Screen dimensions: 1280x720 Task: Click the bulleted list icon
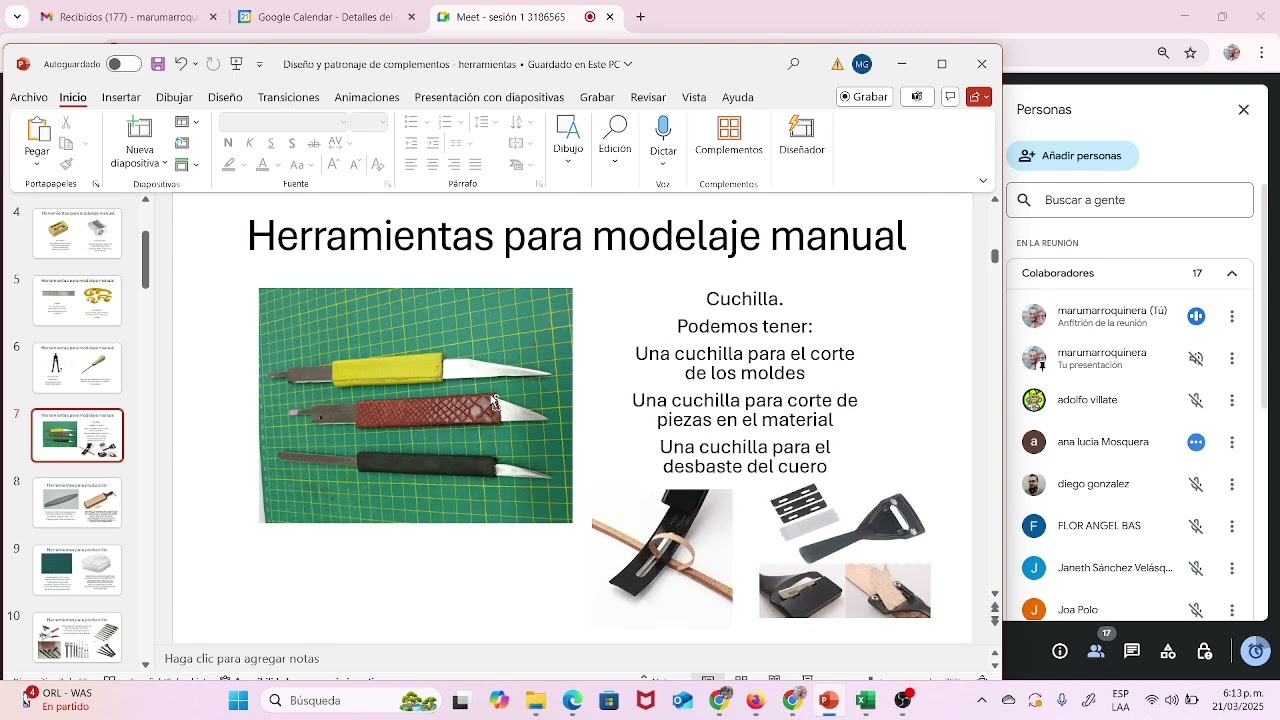(411, 122)
